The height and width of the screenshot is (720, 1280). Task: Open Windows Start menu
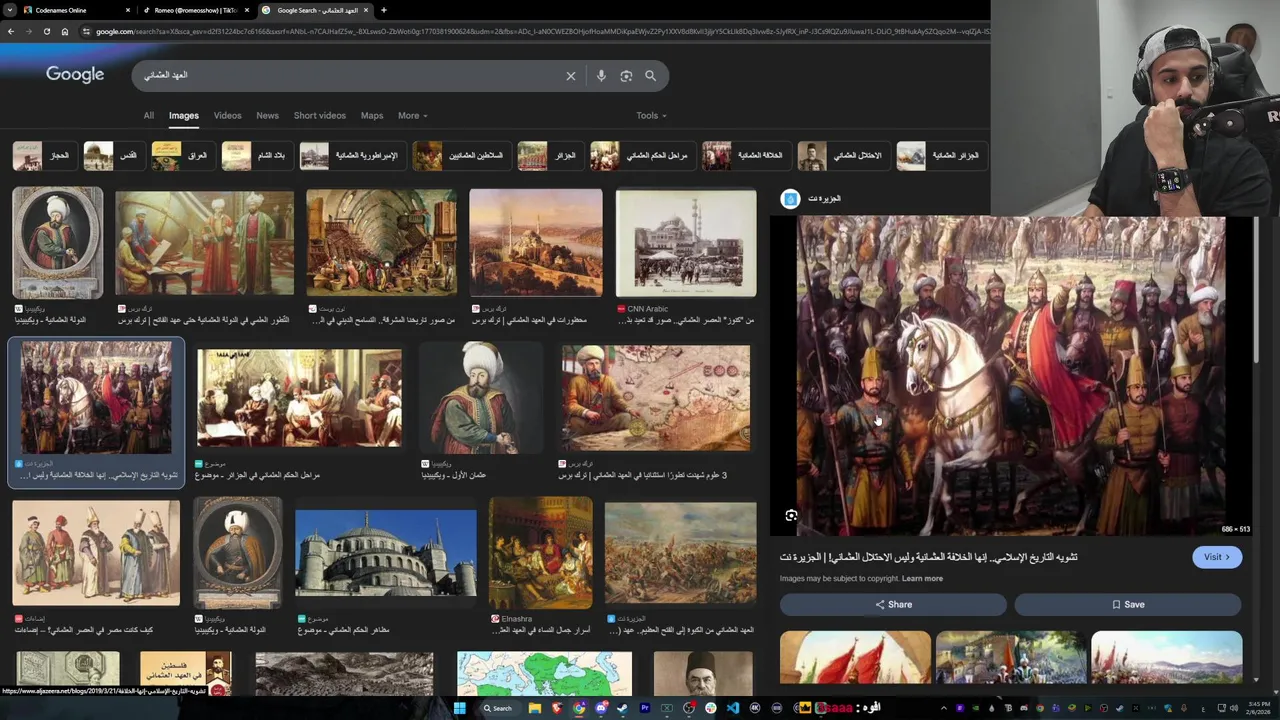459,708
